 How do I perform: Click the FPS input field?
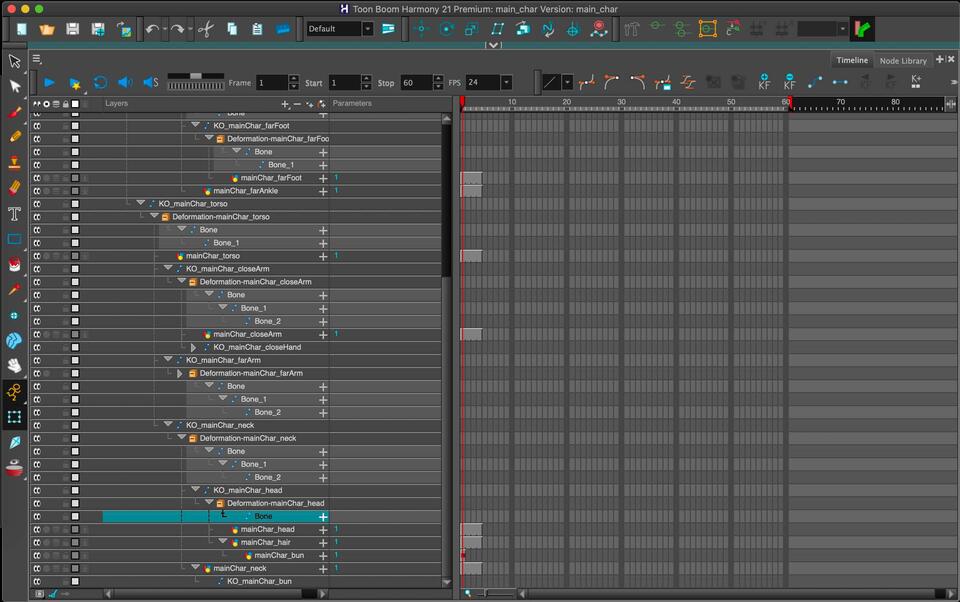click(481, 83)
